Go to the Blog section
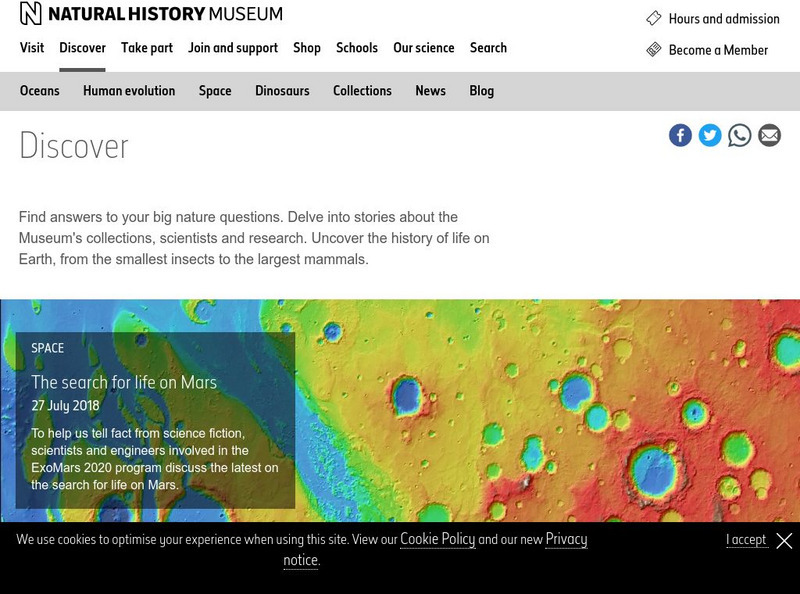800x594 pixels. (481, 90)
